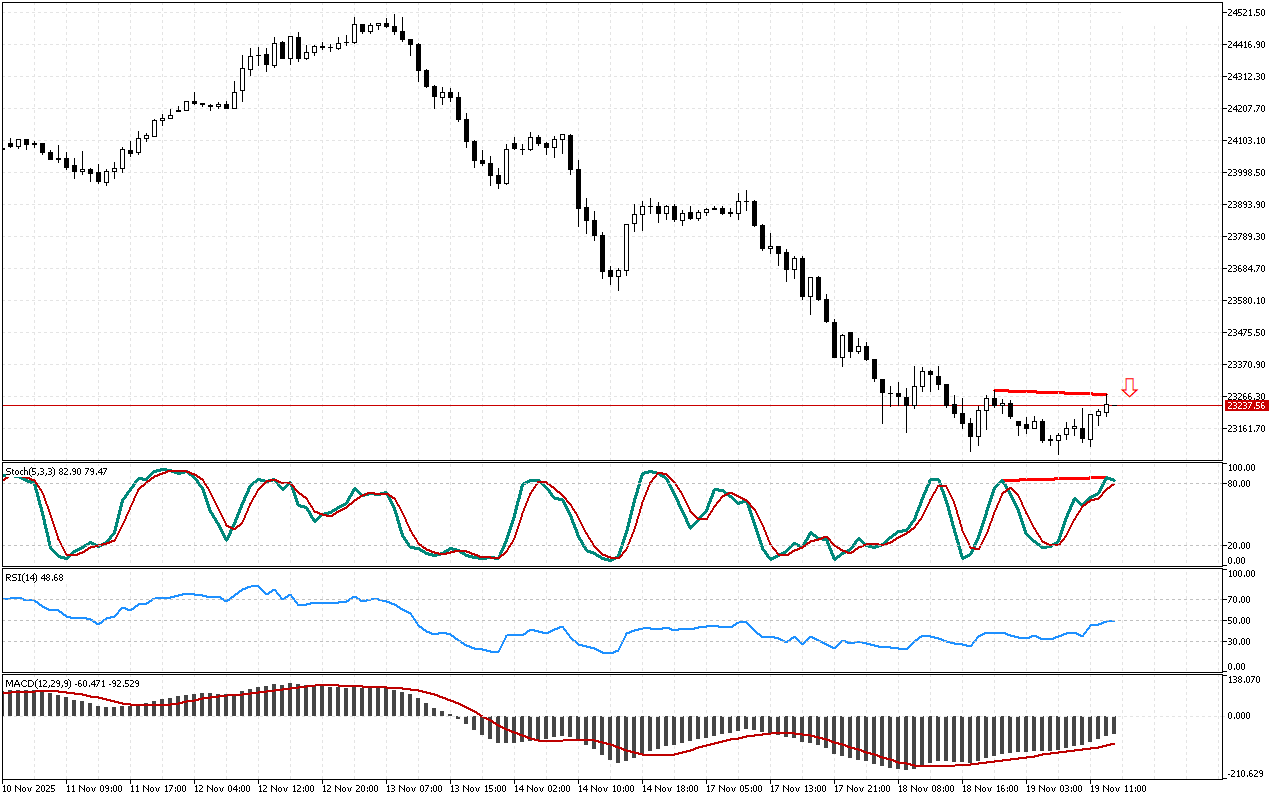Click the RSI 70.00 level label
Viewport: 1280px width, 800px height.
1242,600
